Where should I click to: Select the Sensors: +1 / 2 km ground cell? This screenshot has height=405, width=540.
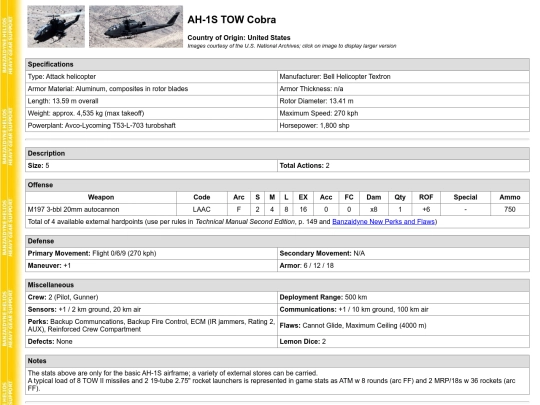[x=151, y=310]
